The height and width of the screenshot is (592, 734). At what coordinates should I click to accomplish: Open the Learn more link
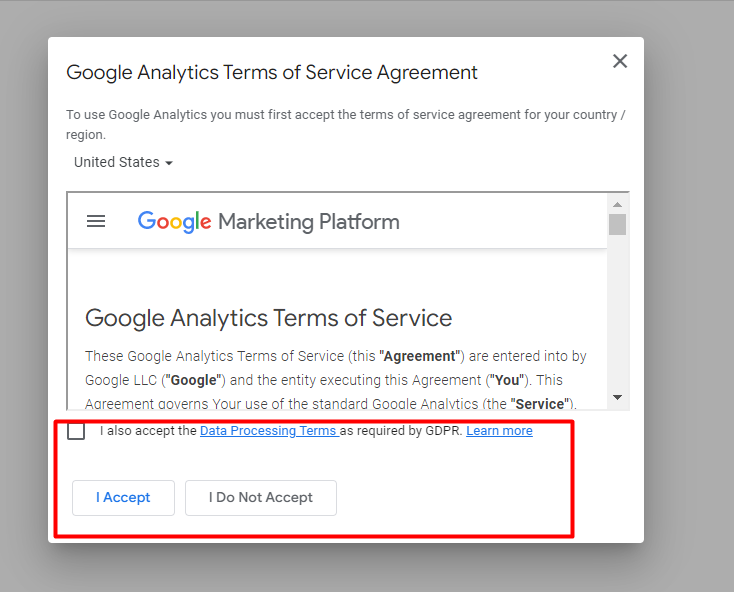pyautogui.click(x=499, y=431)
